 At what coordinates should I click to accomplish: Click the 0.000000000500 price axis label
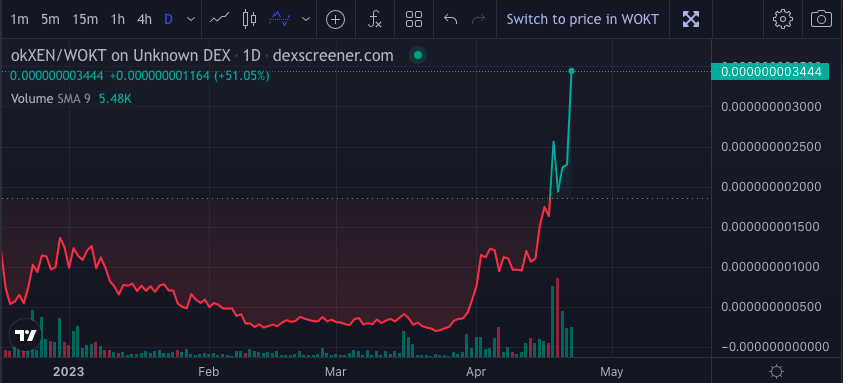(771, 307)
